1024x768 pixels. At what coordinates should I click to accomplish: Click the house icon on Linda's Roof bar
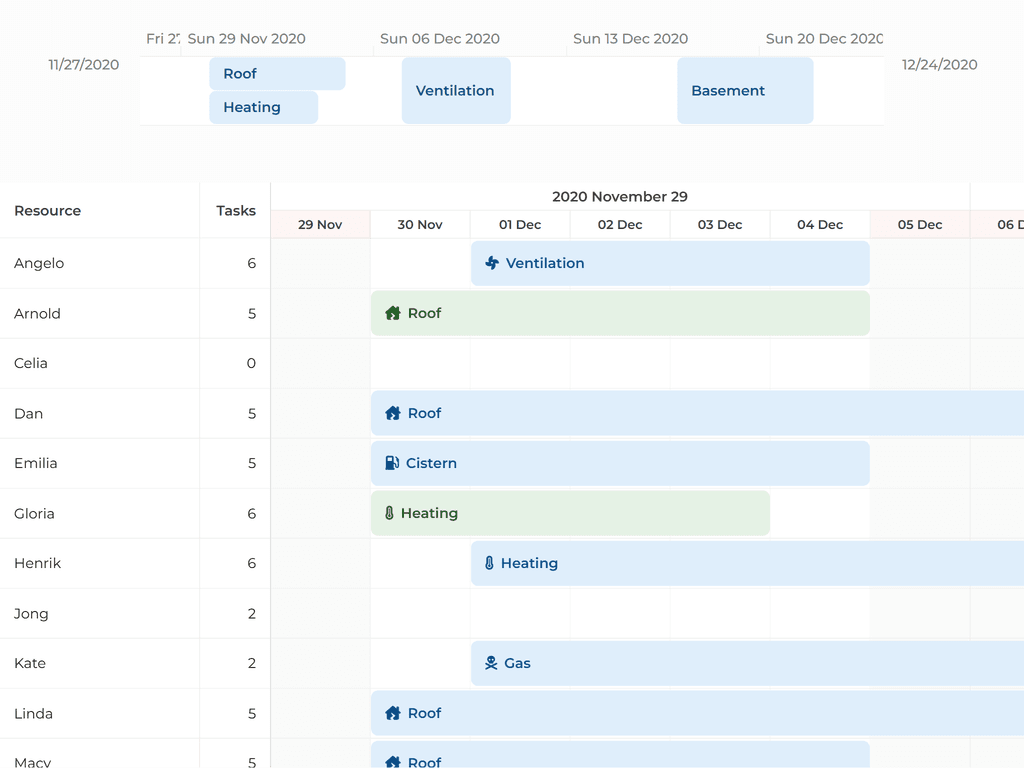coord(391,713)
